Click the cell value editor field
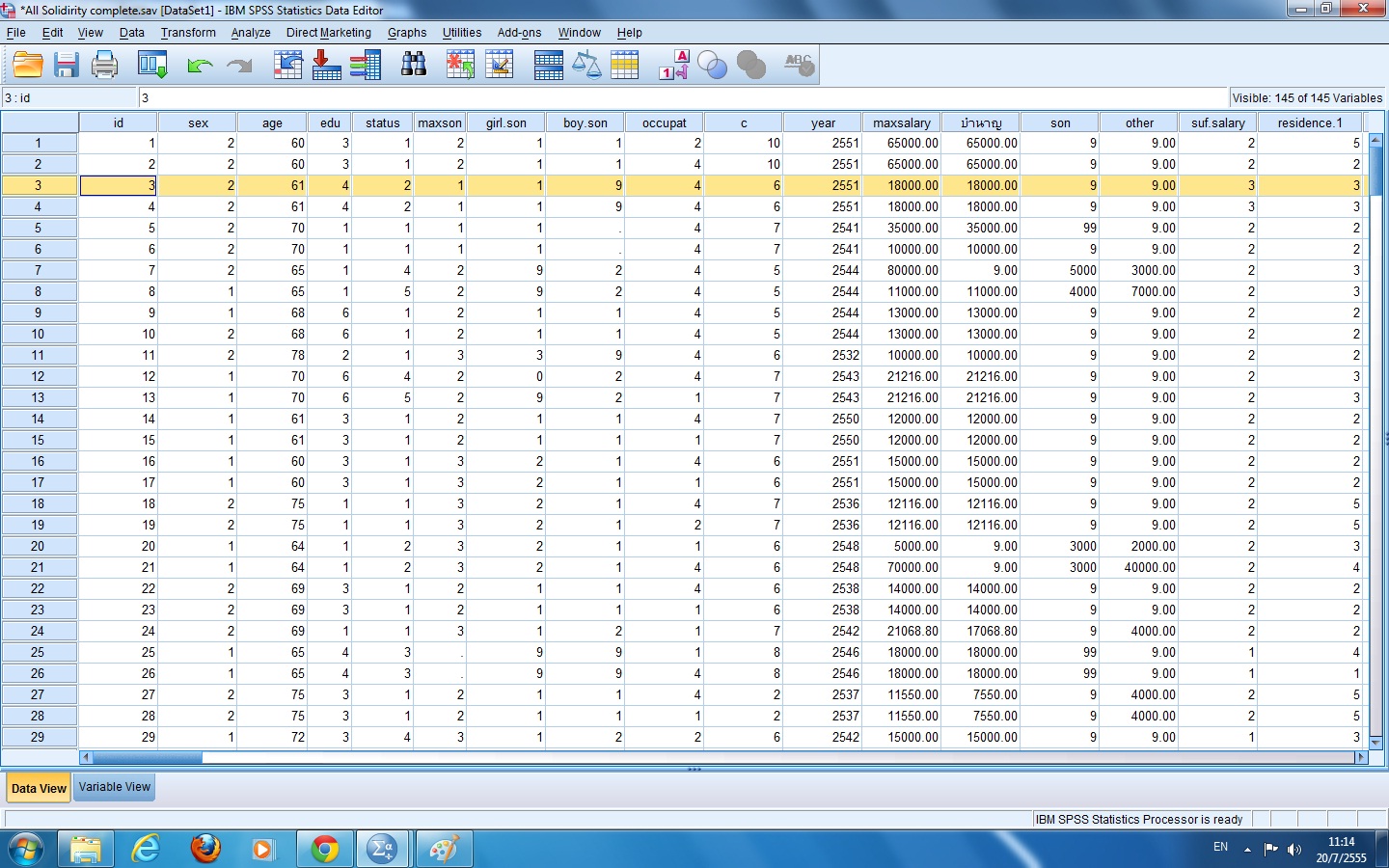Viewport: 1389px width, 868px height. click(683, 97)
